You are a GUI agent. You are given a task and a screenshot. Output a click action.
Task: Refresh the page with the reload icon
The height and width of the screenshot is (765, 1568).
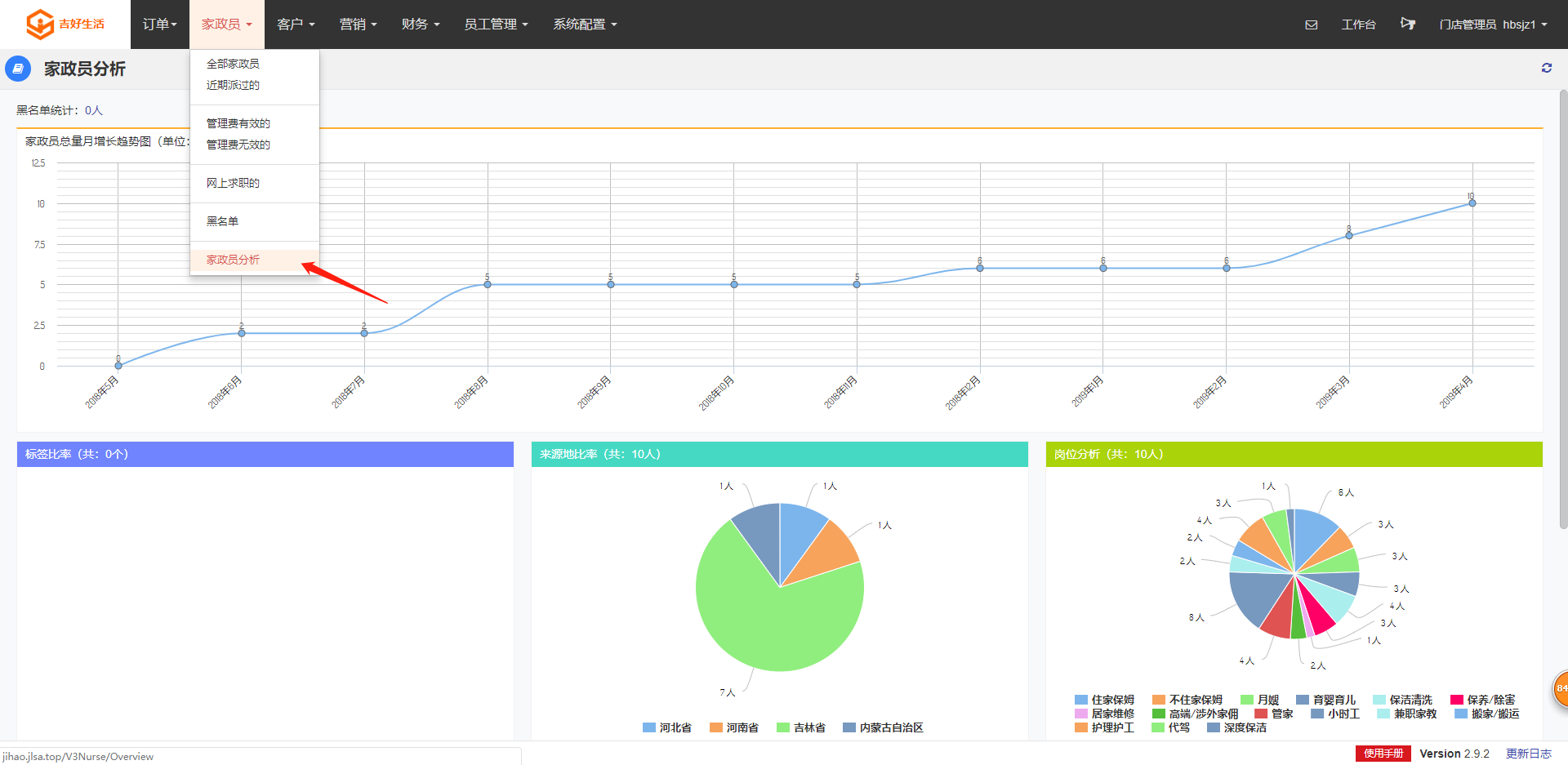(x=1547, y=68)
